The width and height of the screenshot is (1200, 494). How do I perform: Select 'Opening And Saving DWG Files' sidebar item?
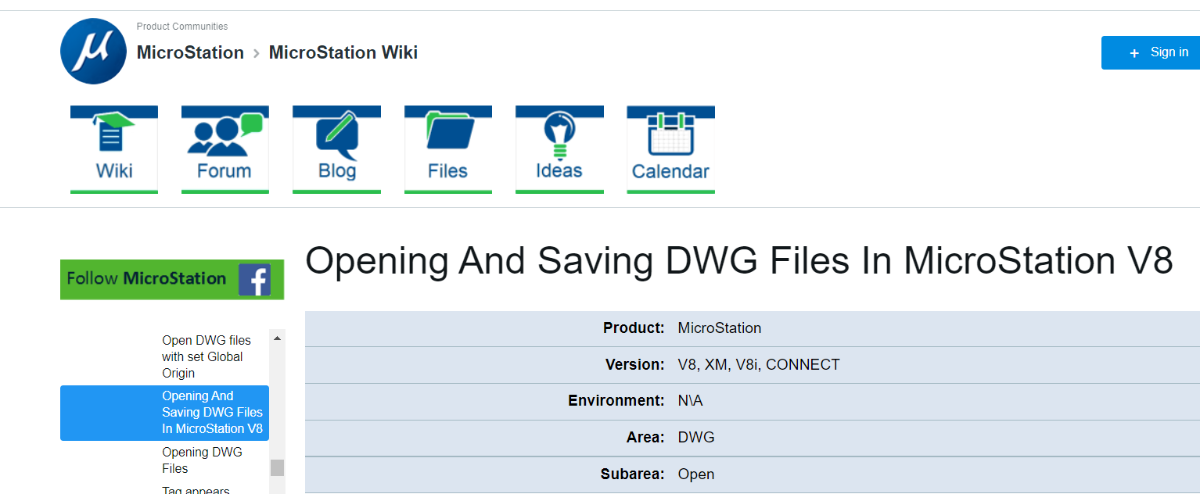pyautogui.click(x=164, y=413)
